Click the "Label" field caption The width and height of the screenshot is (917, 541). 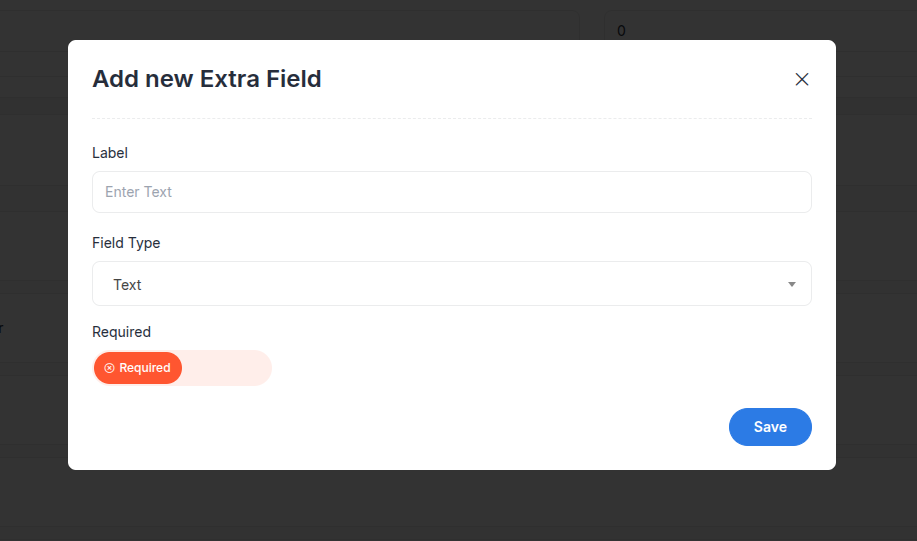(110, 153)
